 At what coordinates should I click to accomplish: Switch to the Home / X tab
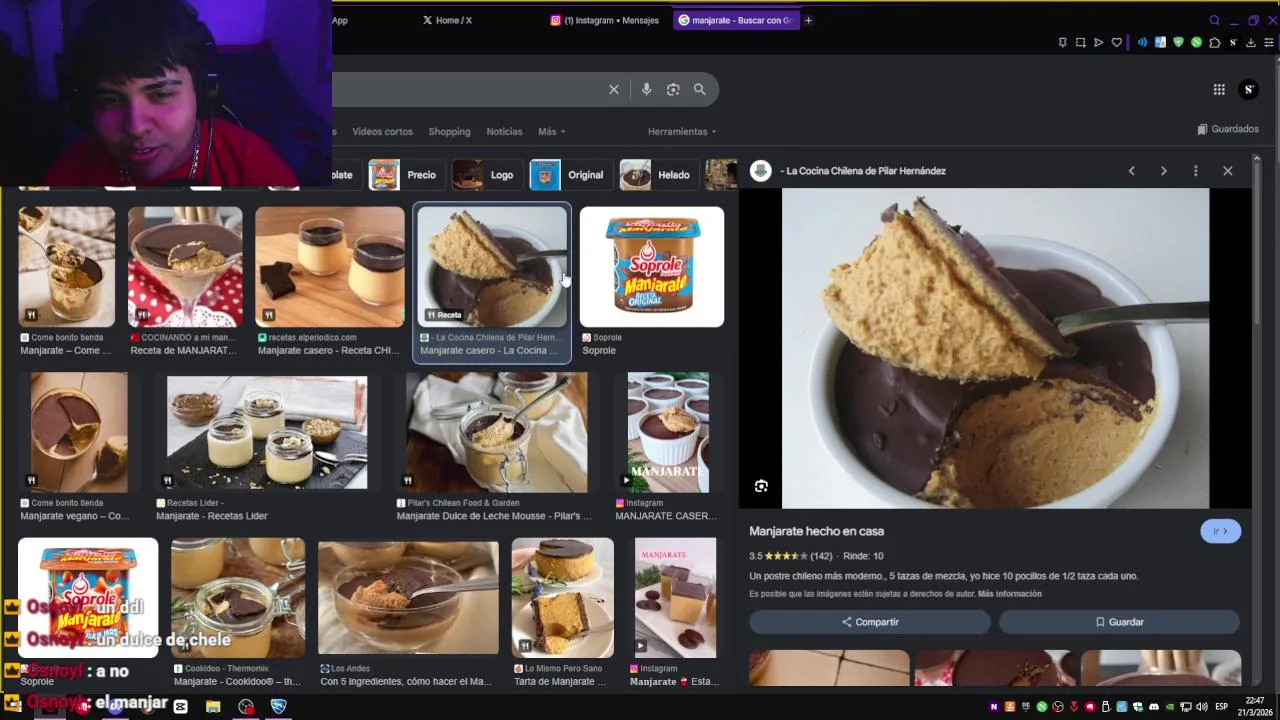(447, 20)
